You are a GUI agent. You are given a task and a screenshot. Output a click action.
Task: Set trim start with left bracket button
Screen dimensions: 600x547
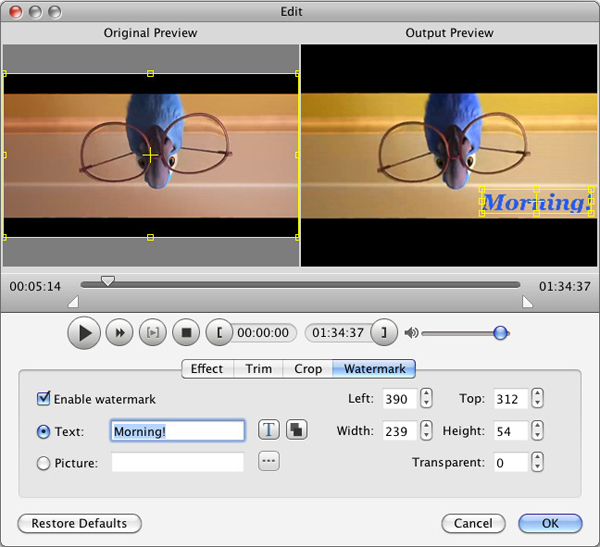[x=219, y=333]
